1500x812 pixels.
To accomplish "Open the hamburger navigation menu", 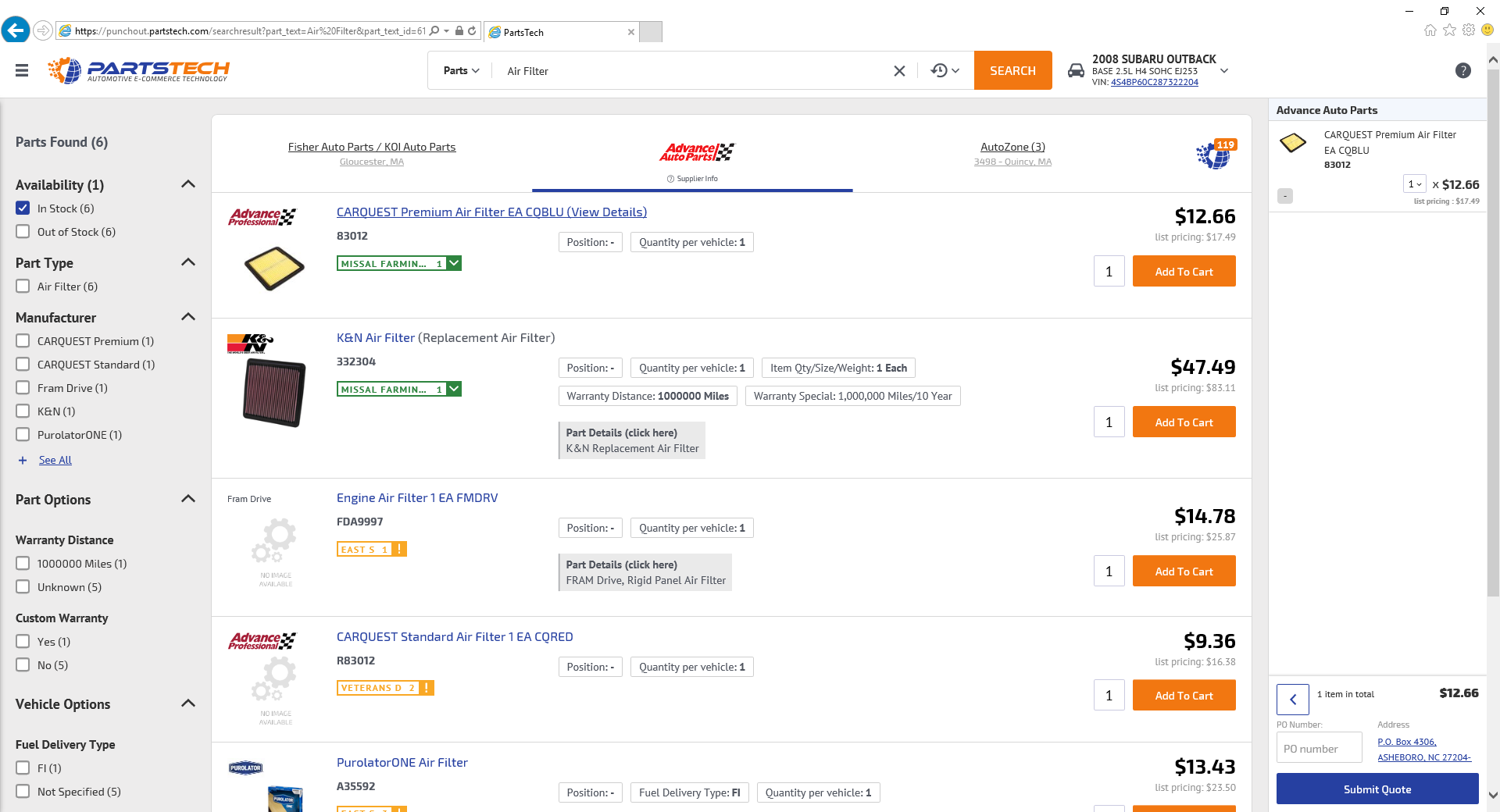I will (21, 70).
